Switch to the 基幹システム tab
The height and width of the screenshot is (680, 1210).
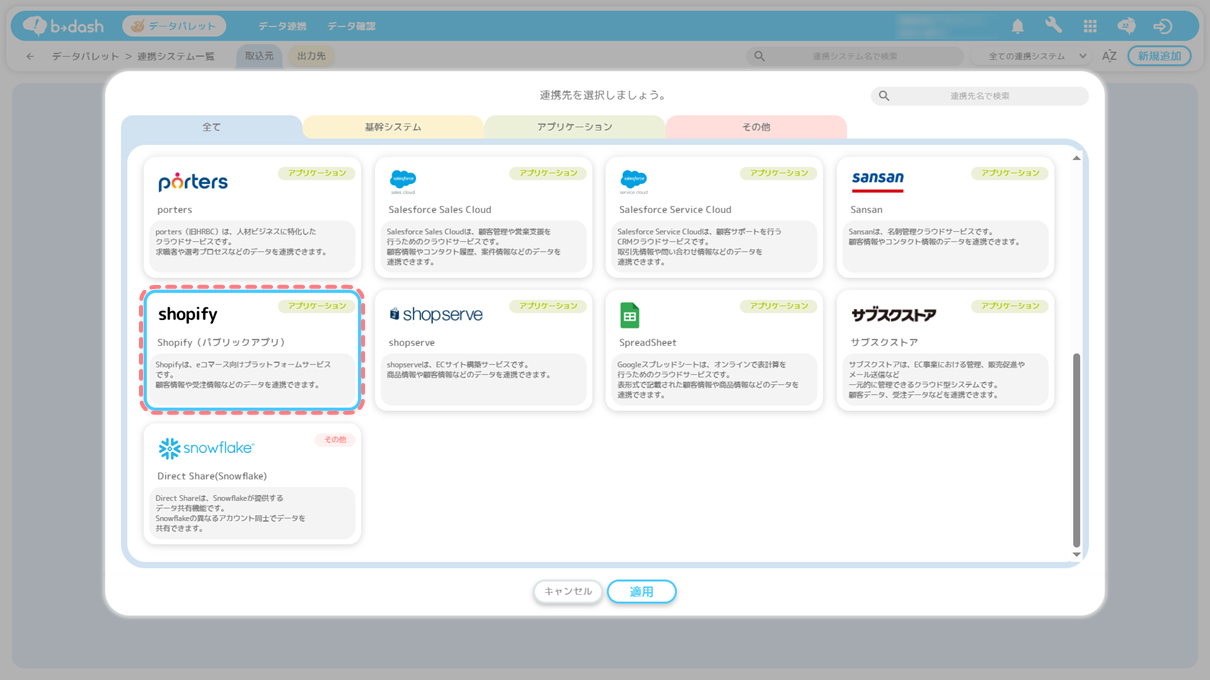coord(393,127)
